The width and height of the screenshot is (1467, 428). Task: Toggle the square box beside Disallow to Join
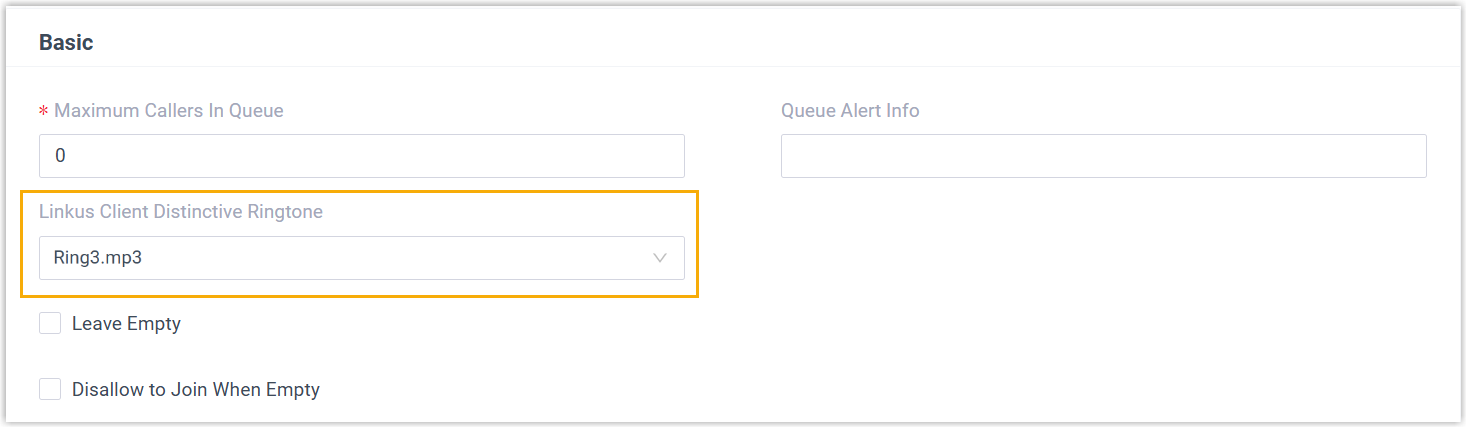pyautogui.click(x=50, y=389)
